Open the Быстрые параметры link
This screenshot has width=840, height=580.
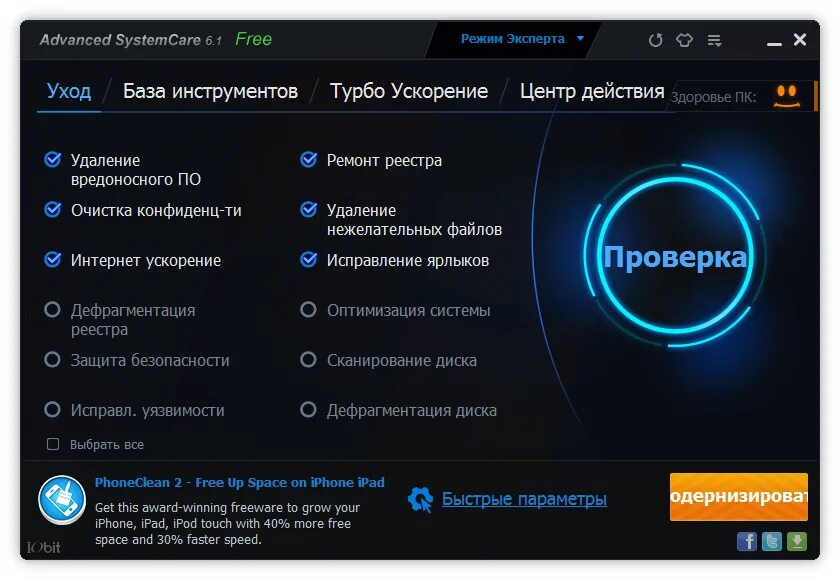point(524,499)
